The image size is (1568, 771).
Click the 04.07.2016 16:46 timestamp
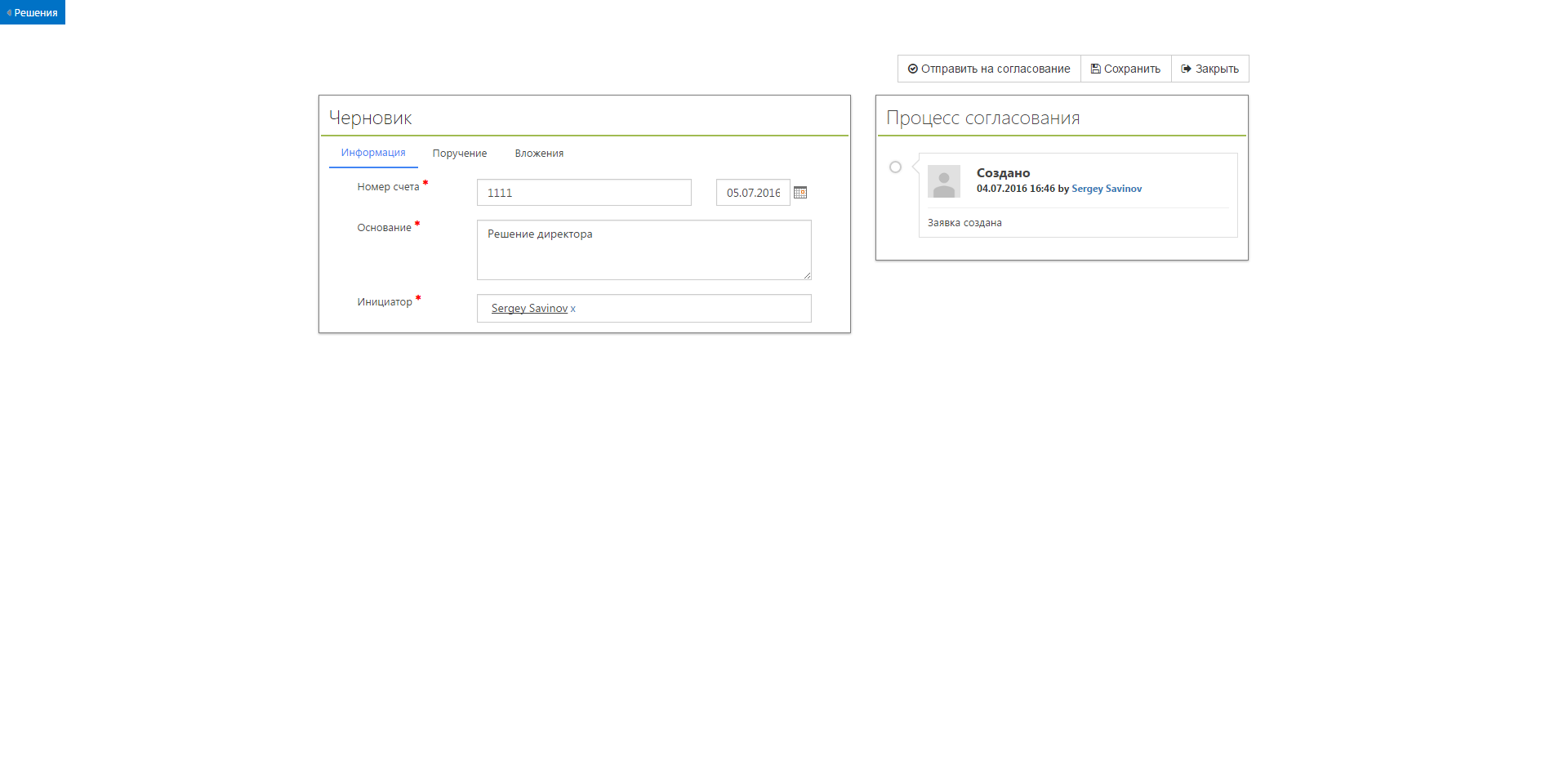pyautogui.click(x=1016, y=189)
